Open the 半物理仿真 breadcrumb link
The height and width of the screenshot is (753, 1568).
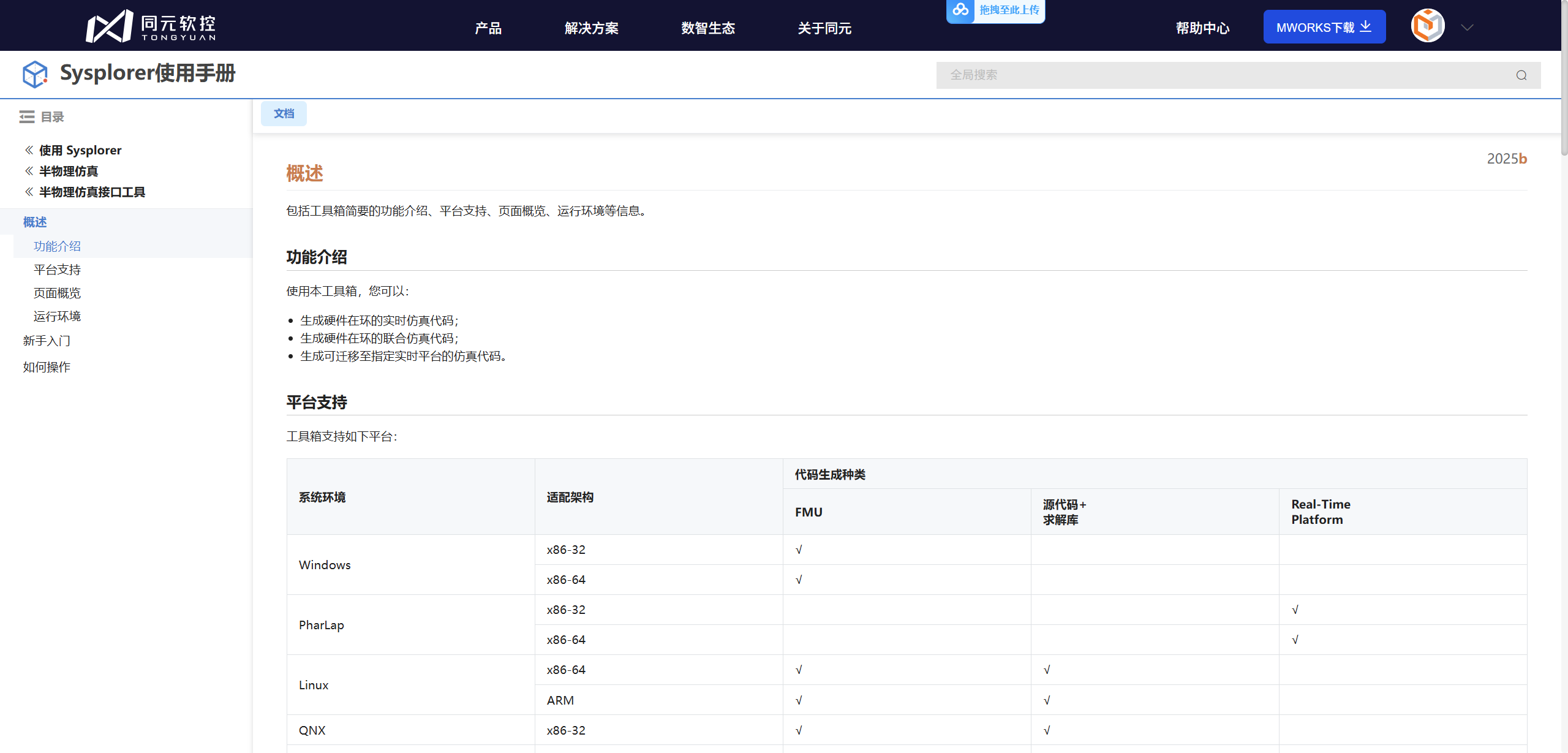[x=69, y=171]
